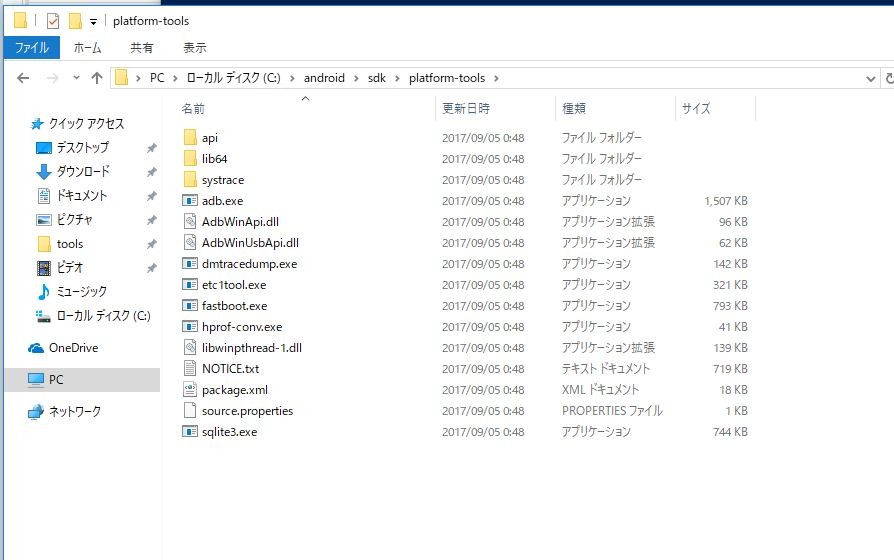Click the adb.exe application icon
Screen dimensions: 894x560
coord(190,200)
